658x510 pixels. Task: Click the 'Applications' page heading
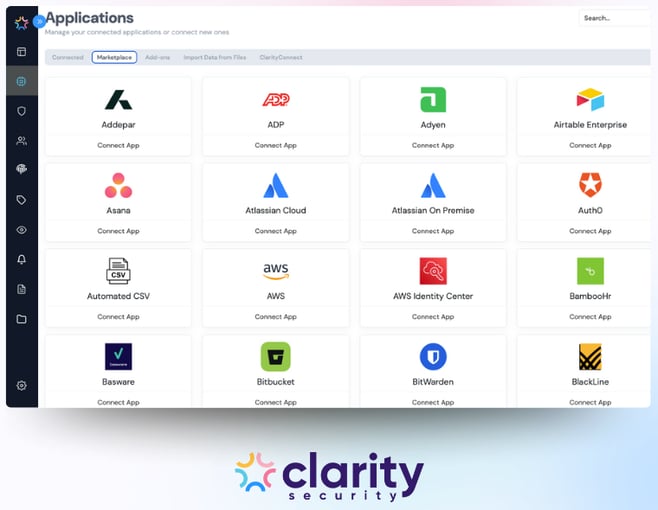pyautogui.click(x=89, y=18)
